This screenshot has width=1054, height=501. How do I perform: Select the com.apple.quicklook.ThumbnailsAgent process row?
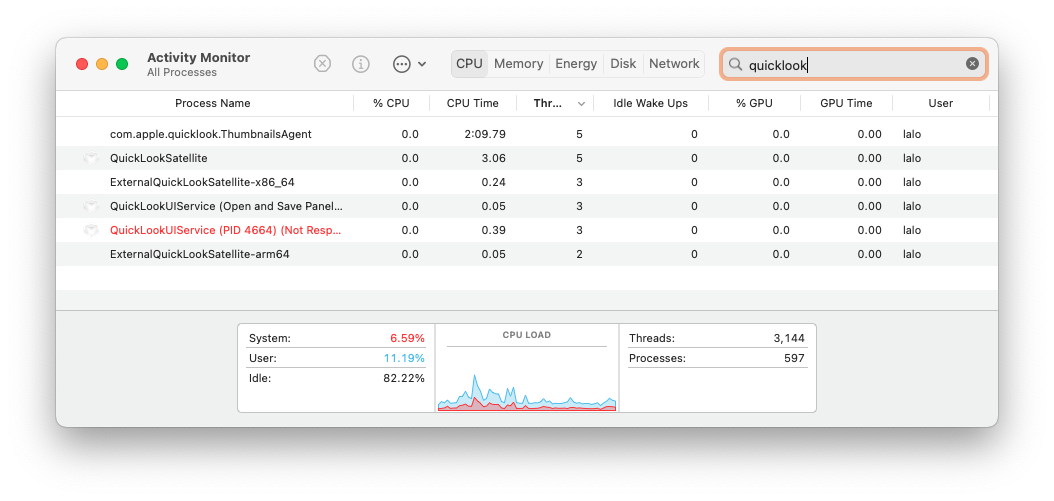(211, 134)
